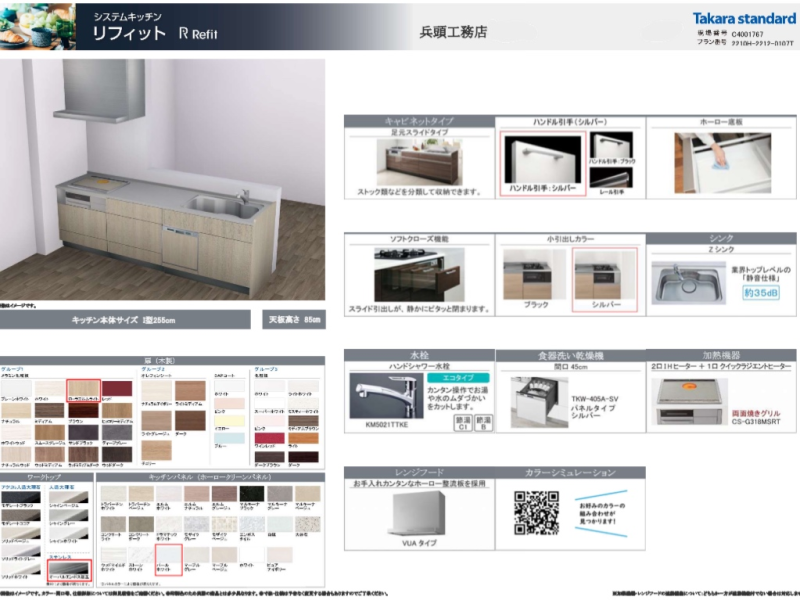Select the シャインベージュ worktop swatch
800x600 pixels.
(x=69, y=498)
